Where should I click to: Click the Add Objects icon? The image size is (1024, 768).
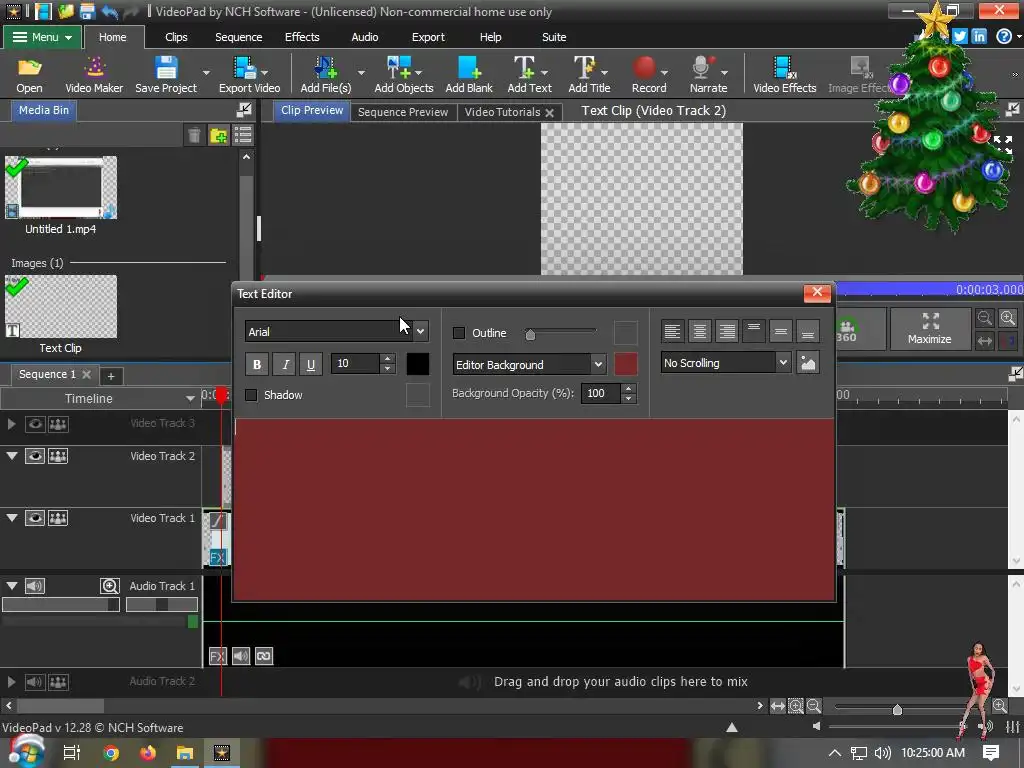pyautogui.click(x=404, y=74)
